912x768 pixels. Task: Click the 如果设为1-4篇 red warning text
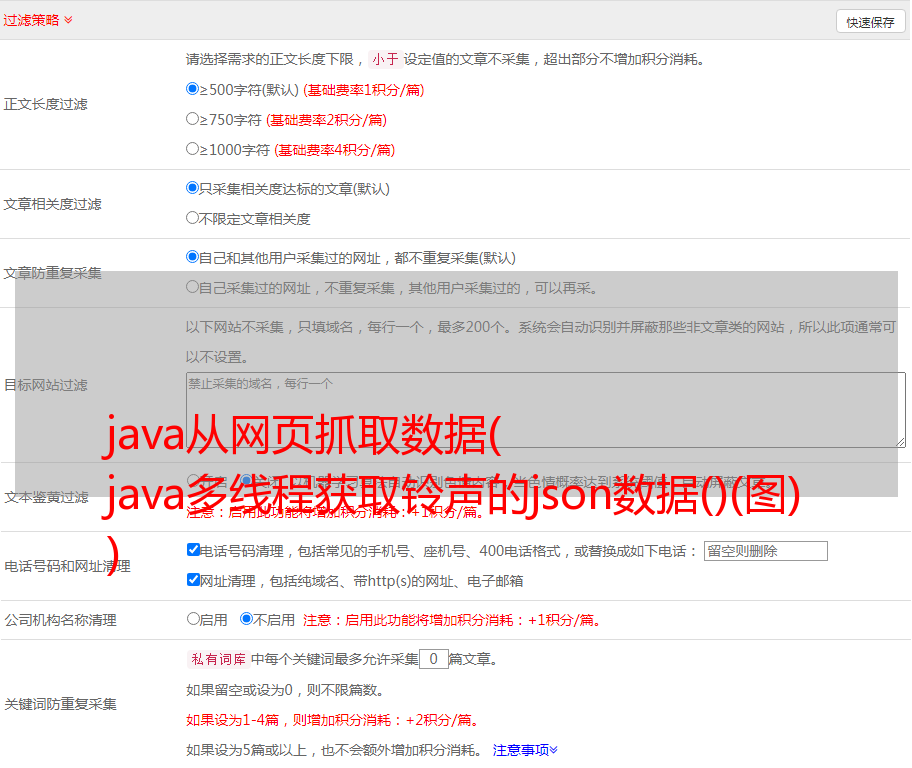(x=333, y=720)
